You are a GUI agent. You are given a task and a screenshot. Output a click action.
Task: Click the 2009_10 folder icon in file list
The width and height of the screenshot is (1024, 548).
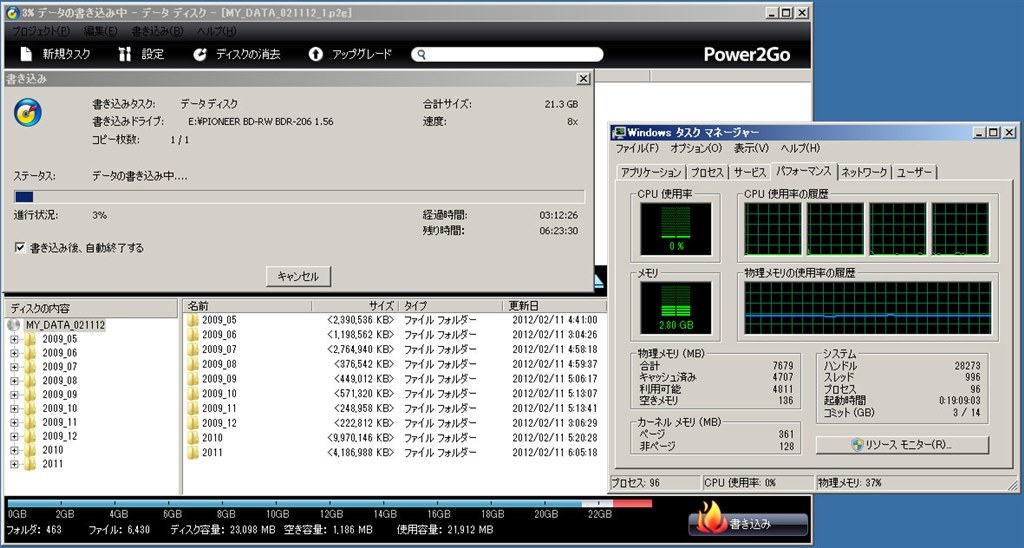pos(193,393)
